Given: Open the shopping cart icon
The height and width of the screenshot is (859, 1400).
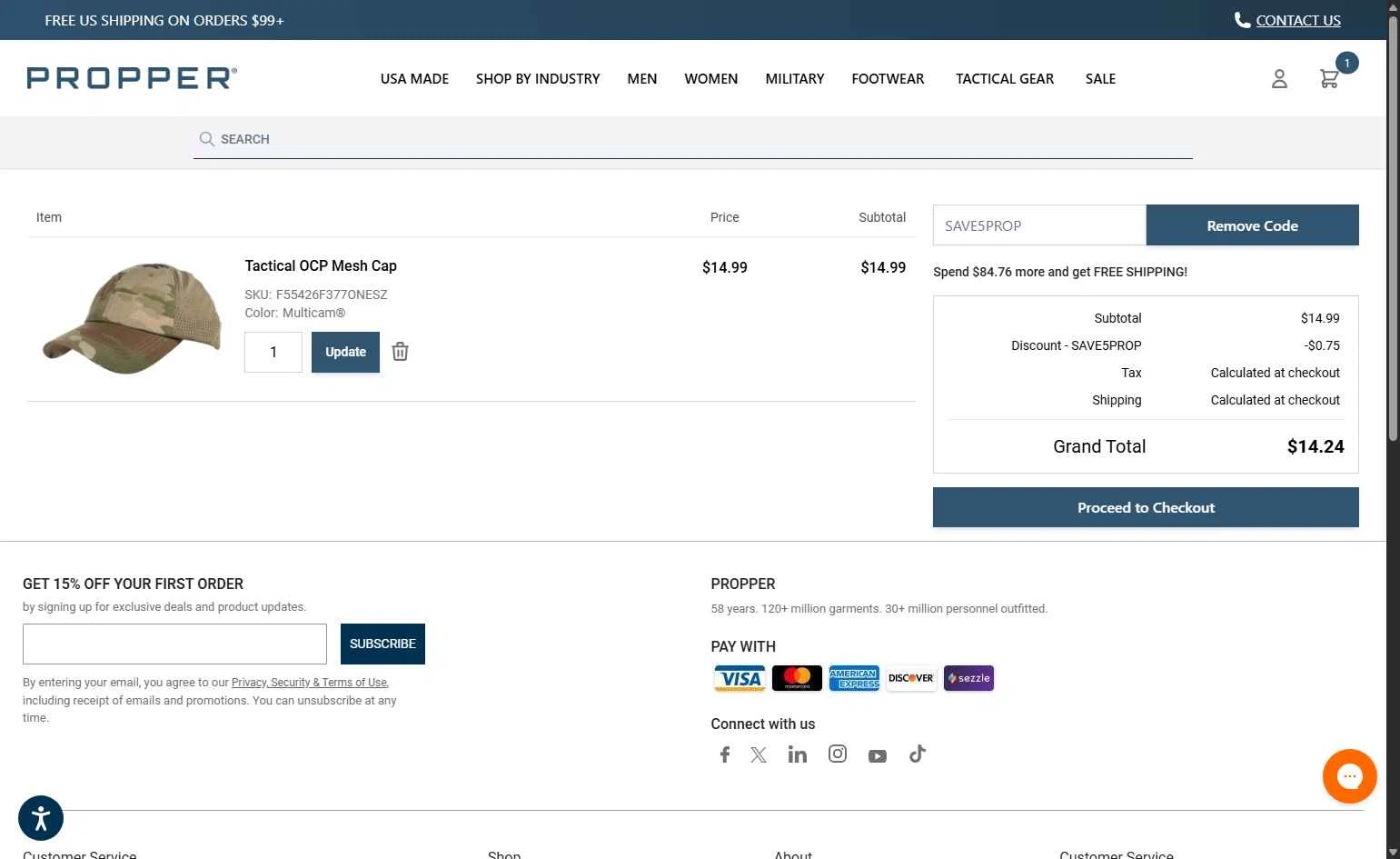Looking at the screenshot, I should (1329, 79).
